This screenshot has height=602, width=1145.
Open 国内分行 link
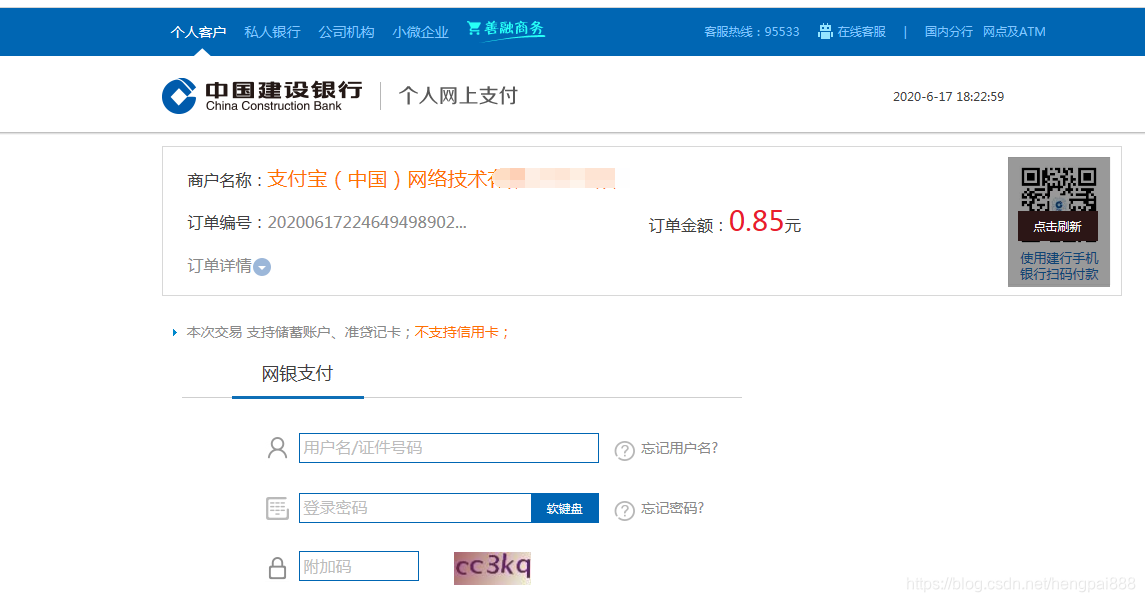pyautogui.click(x=949, y=31)
